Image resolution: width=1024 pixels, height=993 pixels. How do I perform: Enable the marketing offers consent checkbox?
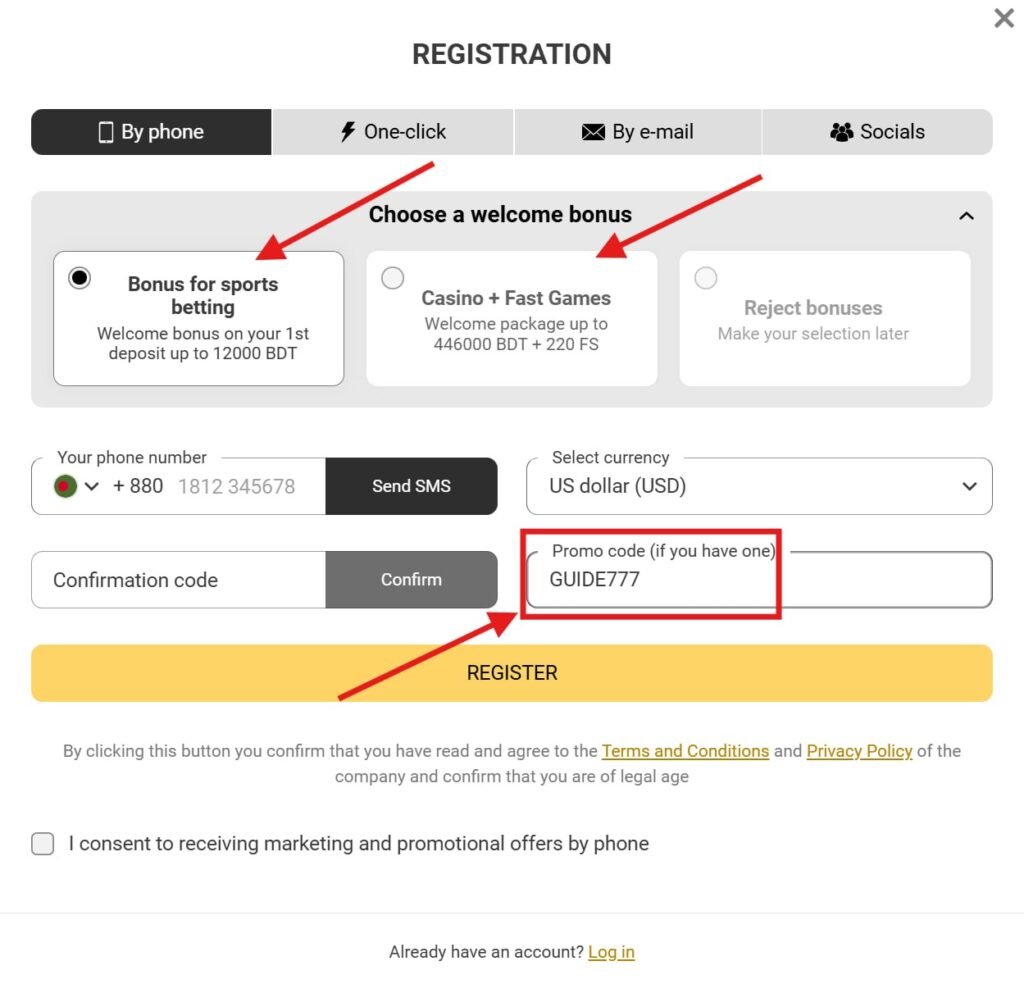coord(42,844)
